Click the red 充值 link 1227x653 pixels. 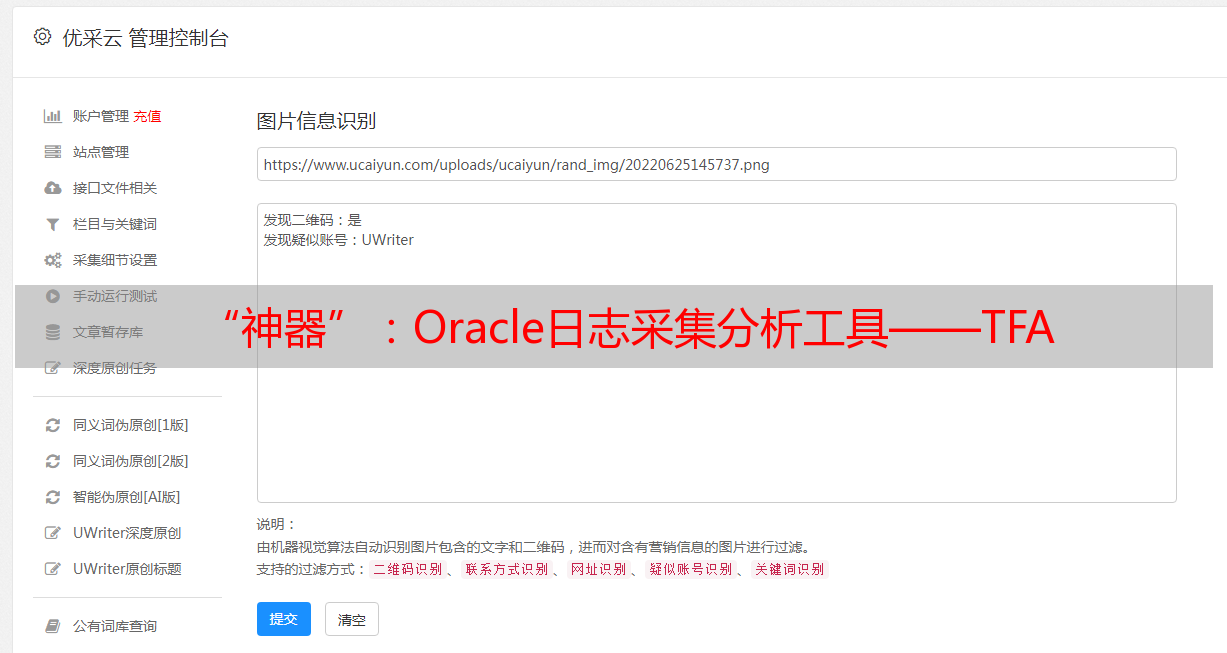(147, 116)
